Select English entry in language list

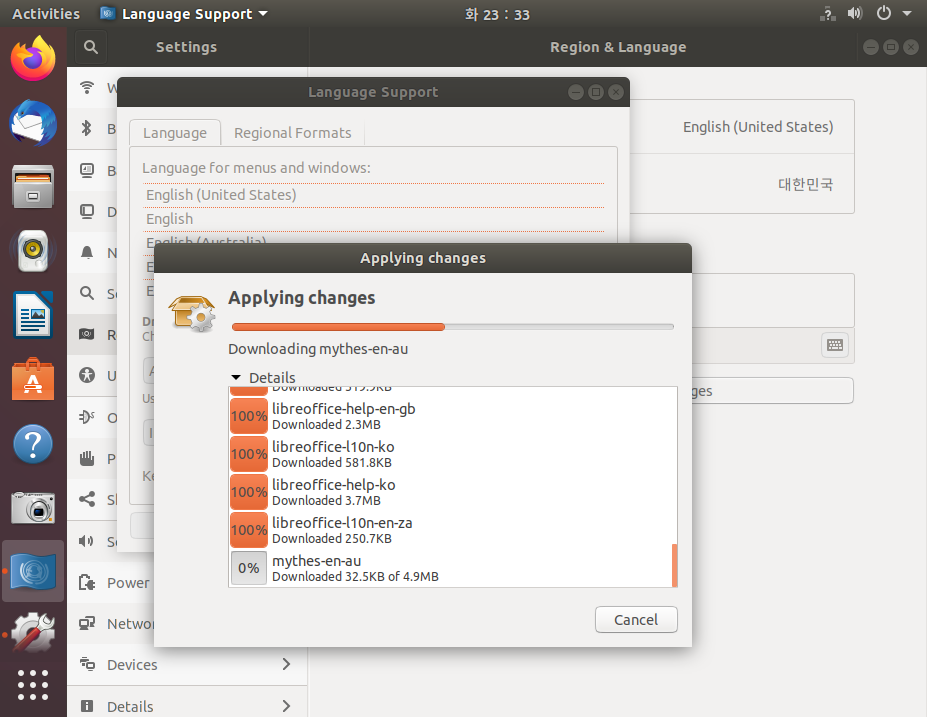pos(374,219)
